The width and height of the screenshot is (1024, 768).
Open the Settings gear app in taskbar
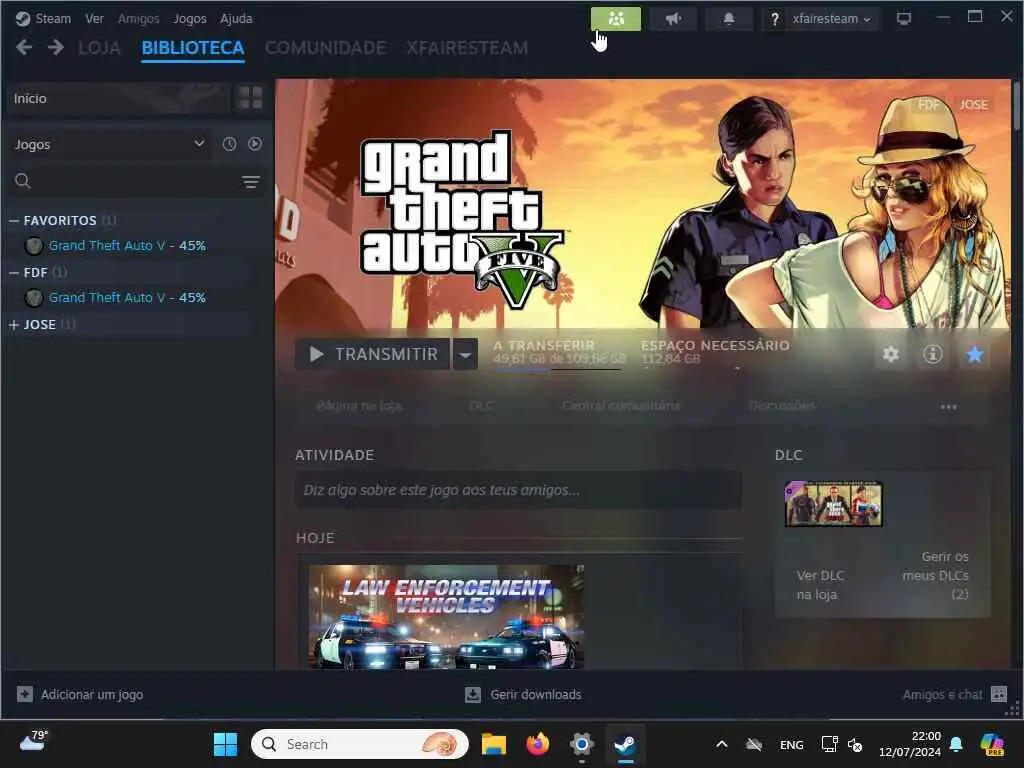coord(581,744)
